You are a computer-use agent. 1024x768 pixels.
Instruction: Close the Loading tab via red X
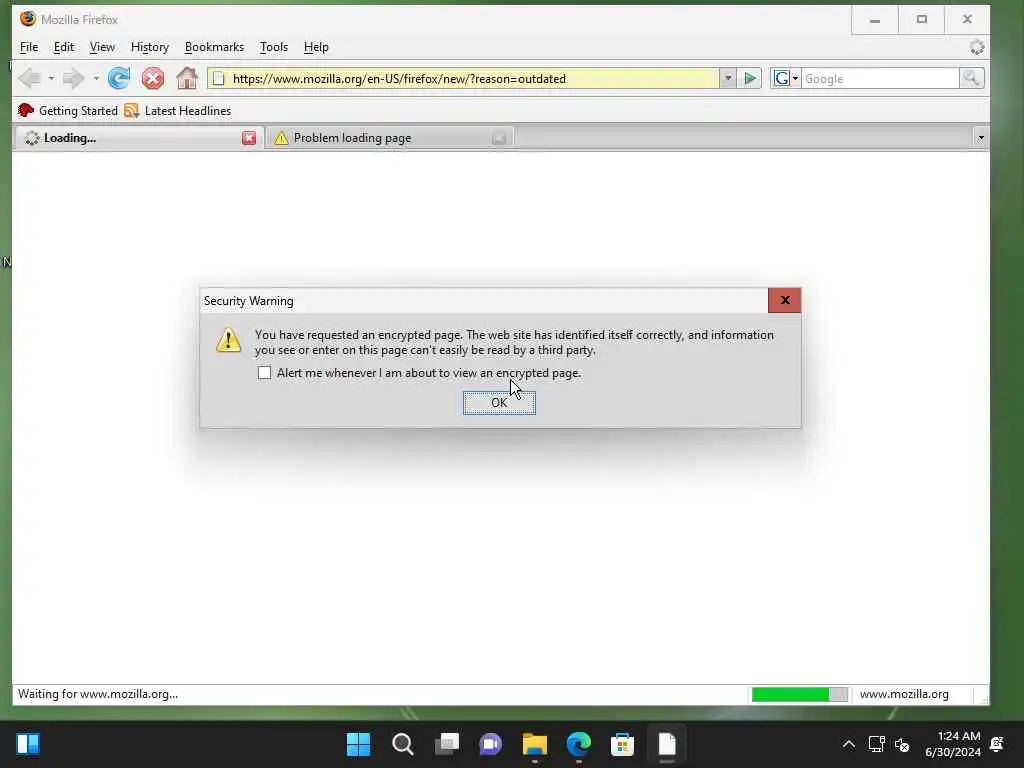coord(249,138)
